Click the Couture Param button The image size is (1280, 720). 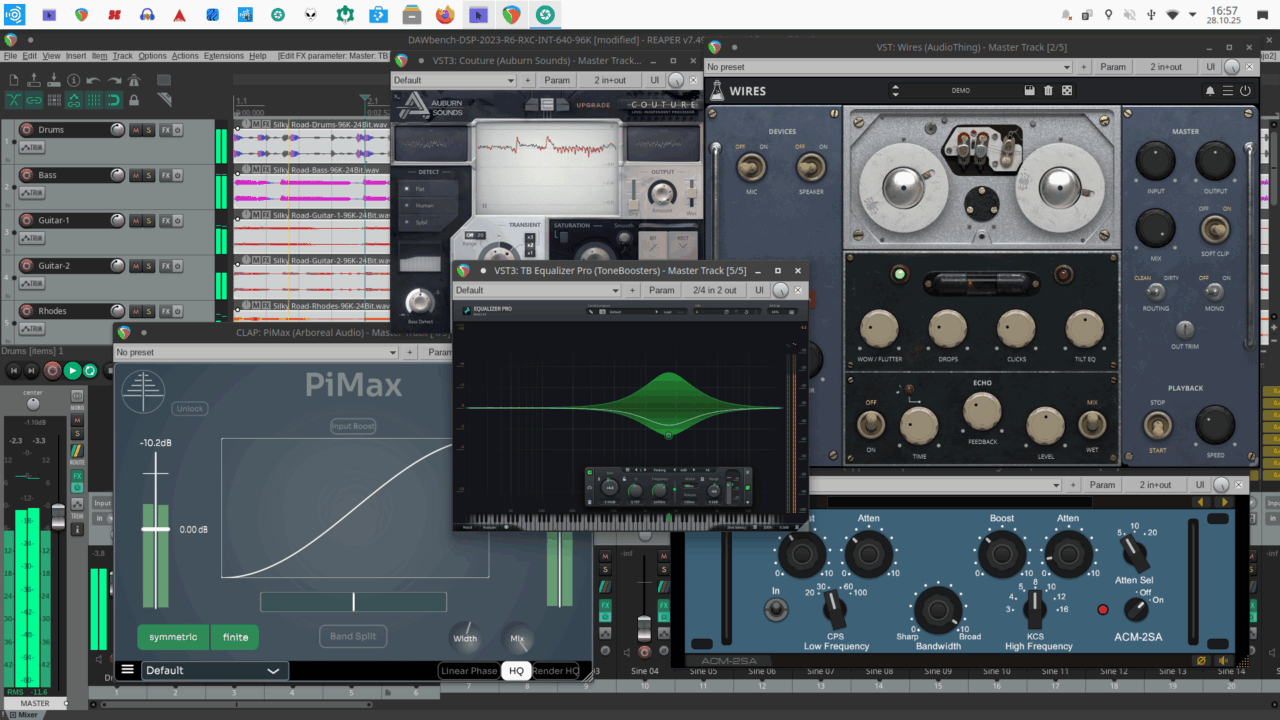[x=557, y=80]
